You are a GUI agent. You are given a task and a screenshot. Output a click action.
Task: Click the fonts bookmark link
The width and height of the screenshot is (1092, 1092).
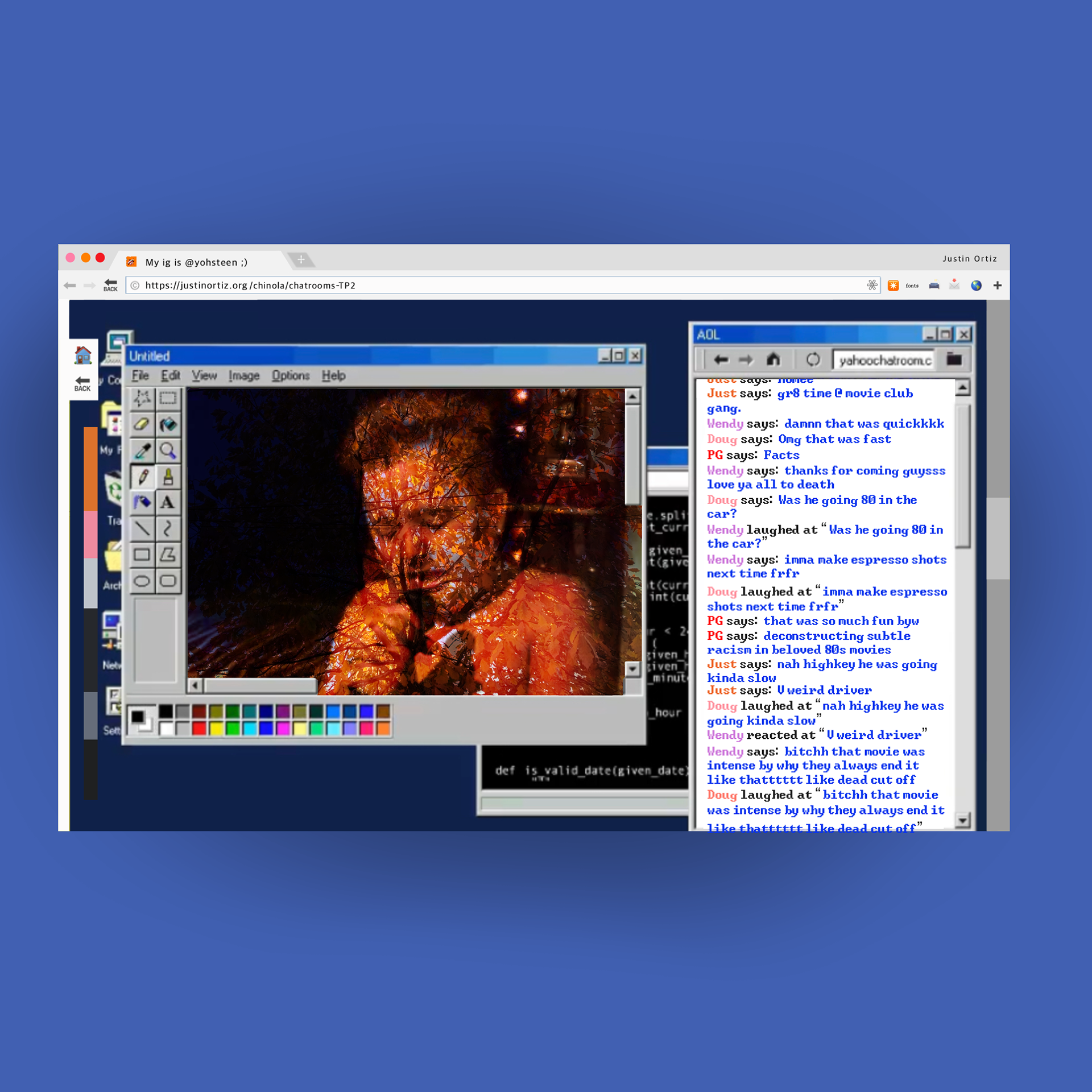pyautogui.click(x=912, y=286)
